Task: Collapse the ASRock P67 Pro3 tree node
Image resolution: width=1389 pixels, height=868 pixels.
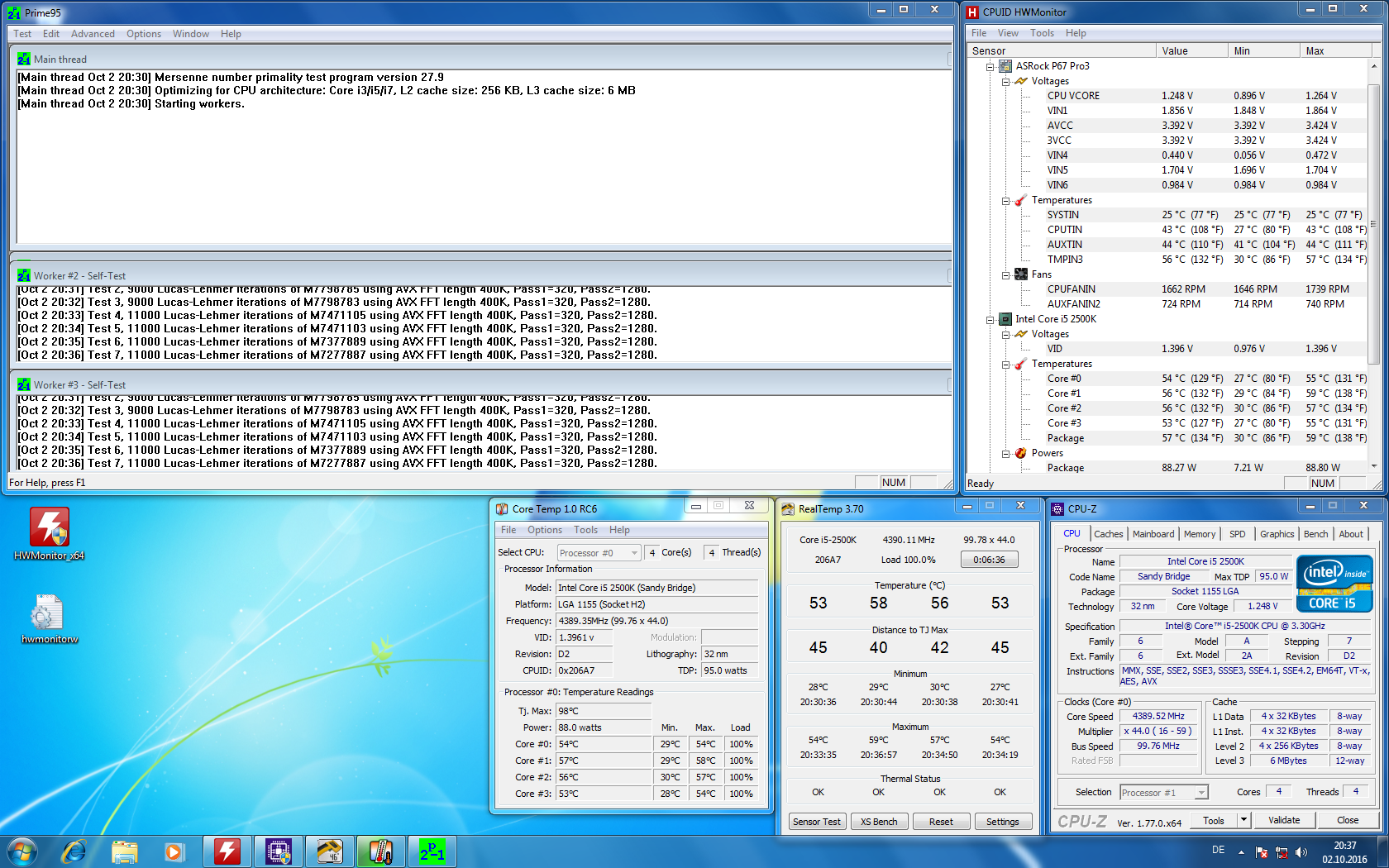Action: pos(990,66)
